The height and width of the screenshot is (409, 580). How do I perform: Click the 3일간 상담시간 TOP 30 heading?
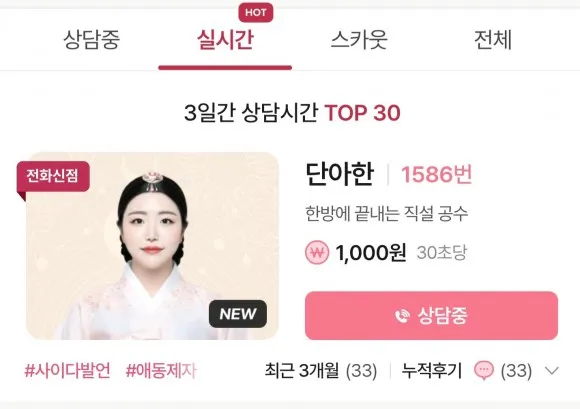[292, 113]
